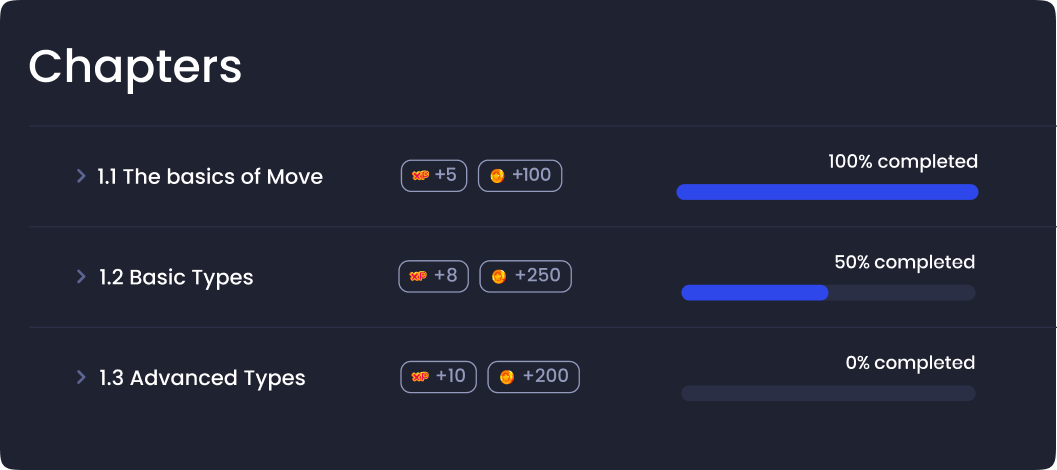Click the 0% completed label
Viewport: 1057px width, 470px height.
pyautogui.click(x=910, y=362)
